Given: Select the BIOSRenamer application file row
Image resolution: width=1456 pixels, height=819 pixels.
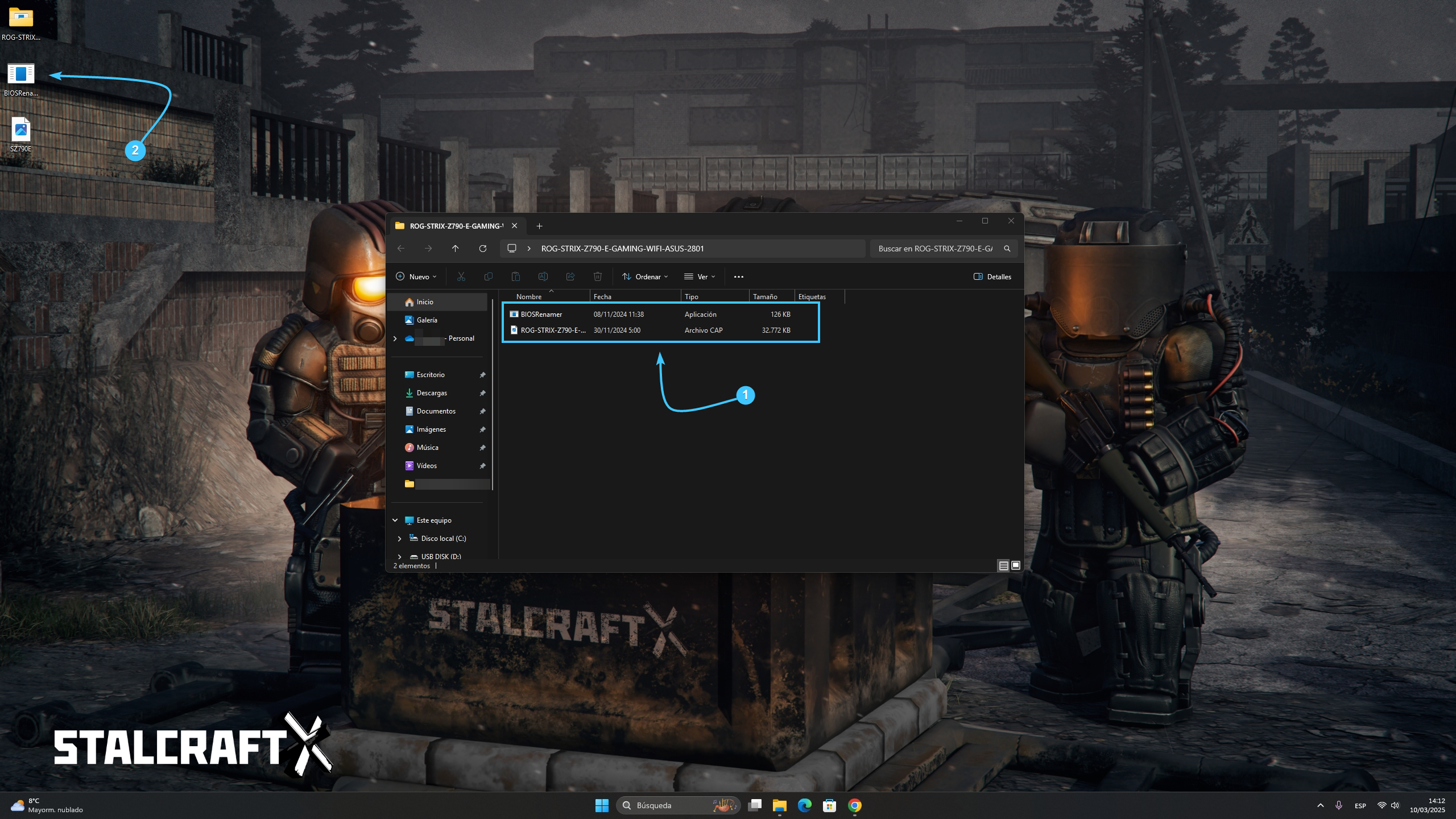Looking at the screenshot, I should pos(661,315).
